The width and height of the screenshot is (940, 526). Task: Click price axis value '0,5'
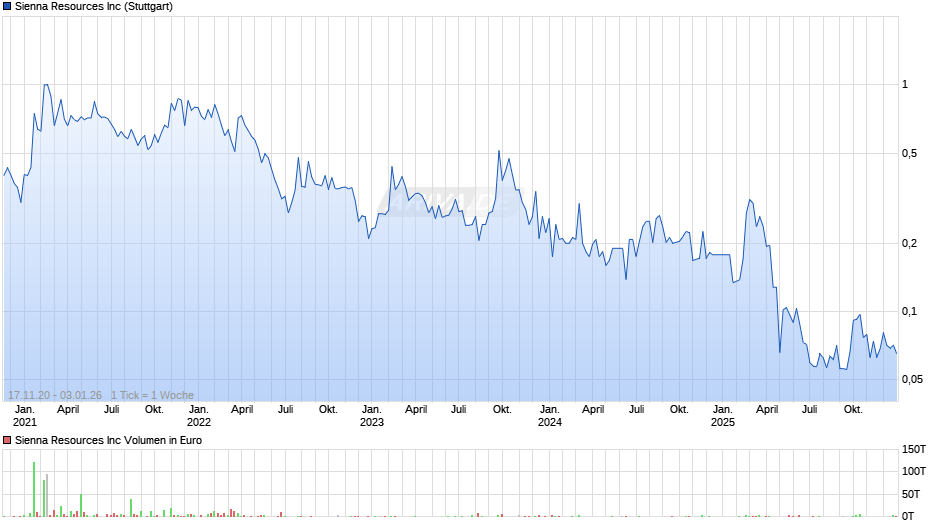909,154
